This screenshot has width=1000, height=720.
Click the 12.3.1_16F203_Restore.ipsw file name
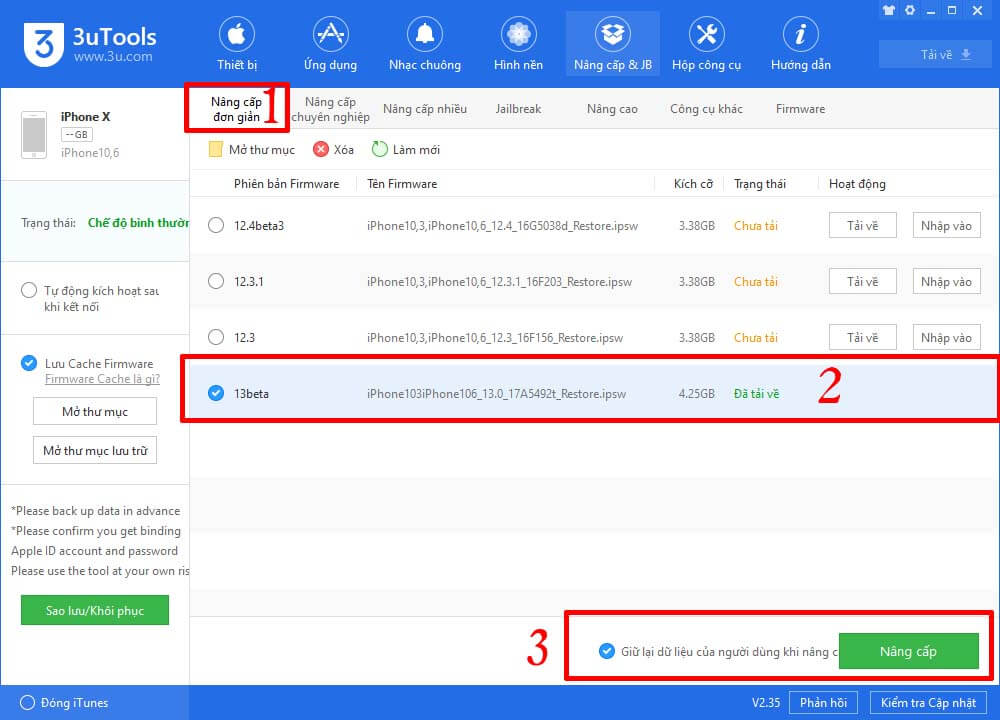click(499, 282)
